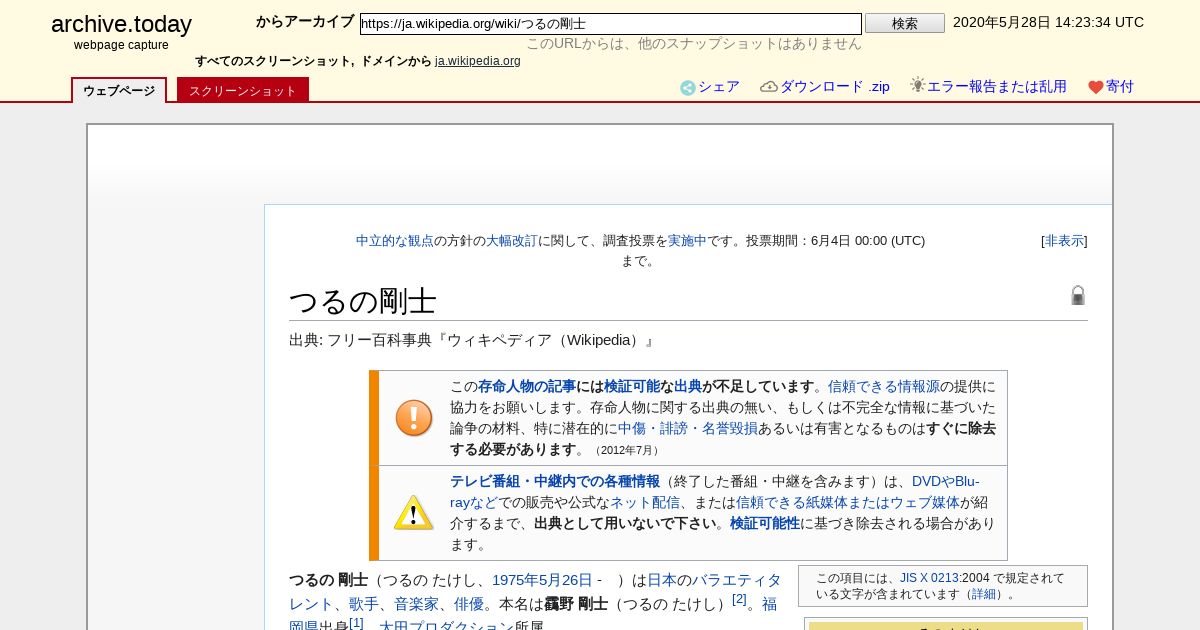Click the つるの剛士 article heading

click(362, 301)
